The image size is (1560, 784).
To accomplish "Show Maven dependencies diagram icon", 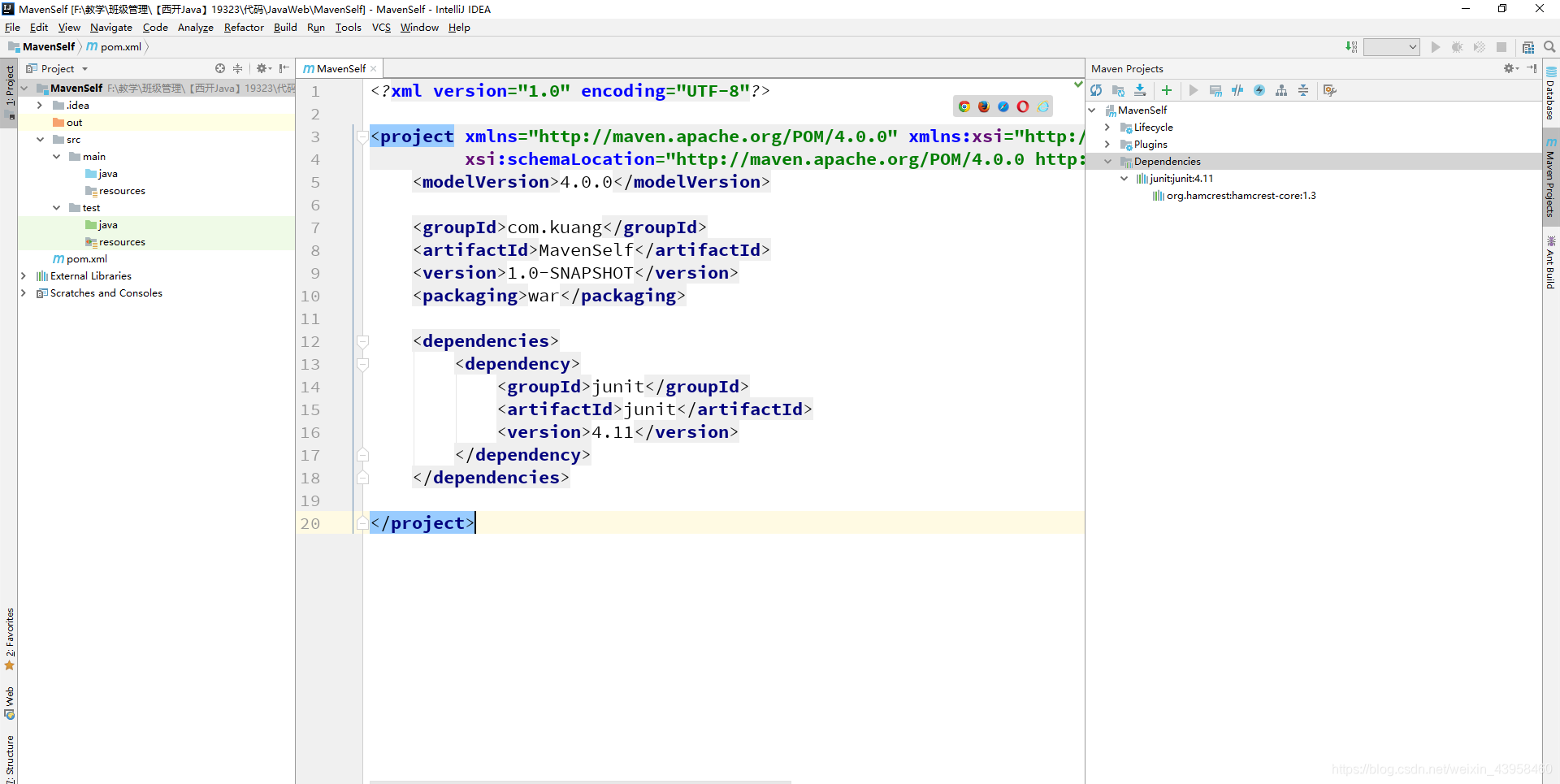I will tap(1281, 90).
